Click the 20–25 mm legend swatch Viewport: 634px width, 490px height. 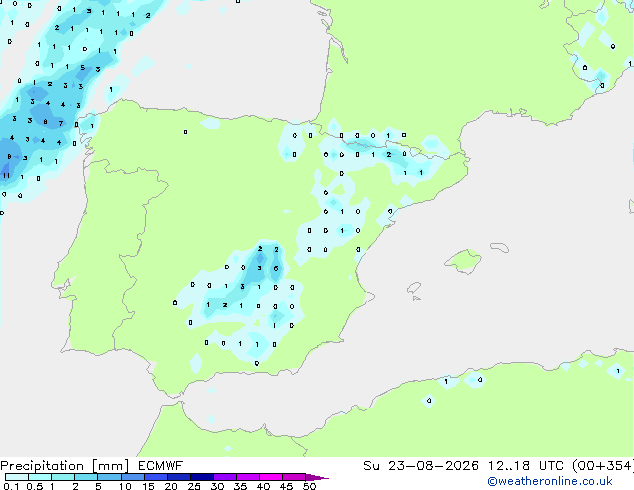tap(179, 477)
